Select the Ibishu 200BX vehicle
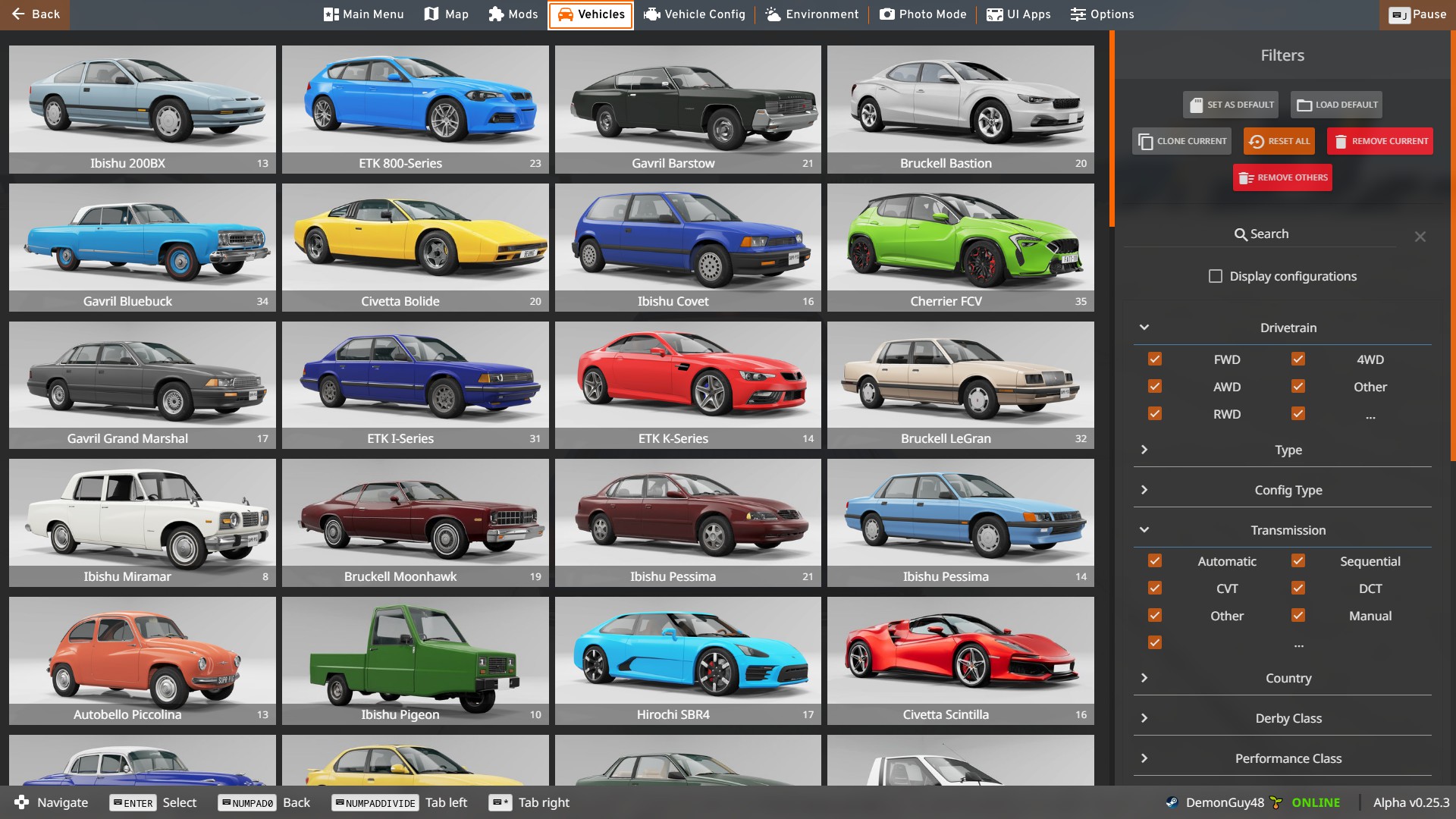Image resolution: width=1456 pixels, height=819 pixels. pos(143,109)
